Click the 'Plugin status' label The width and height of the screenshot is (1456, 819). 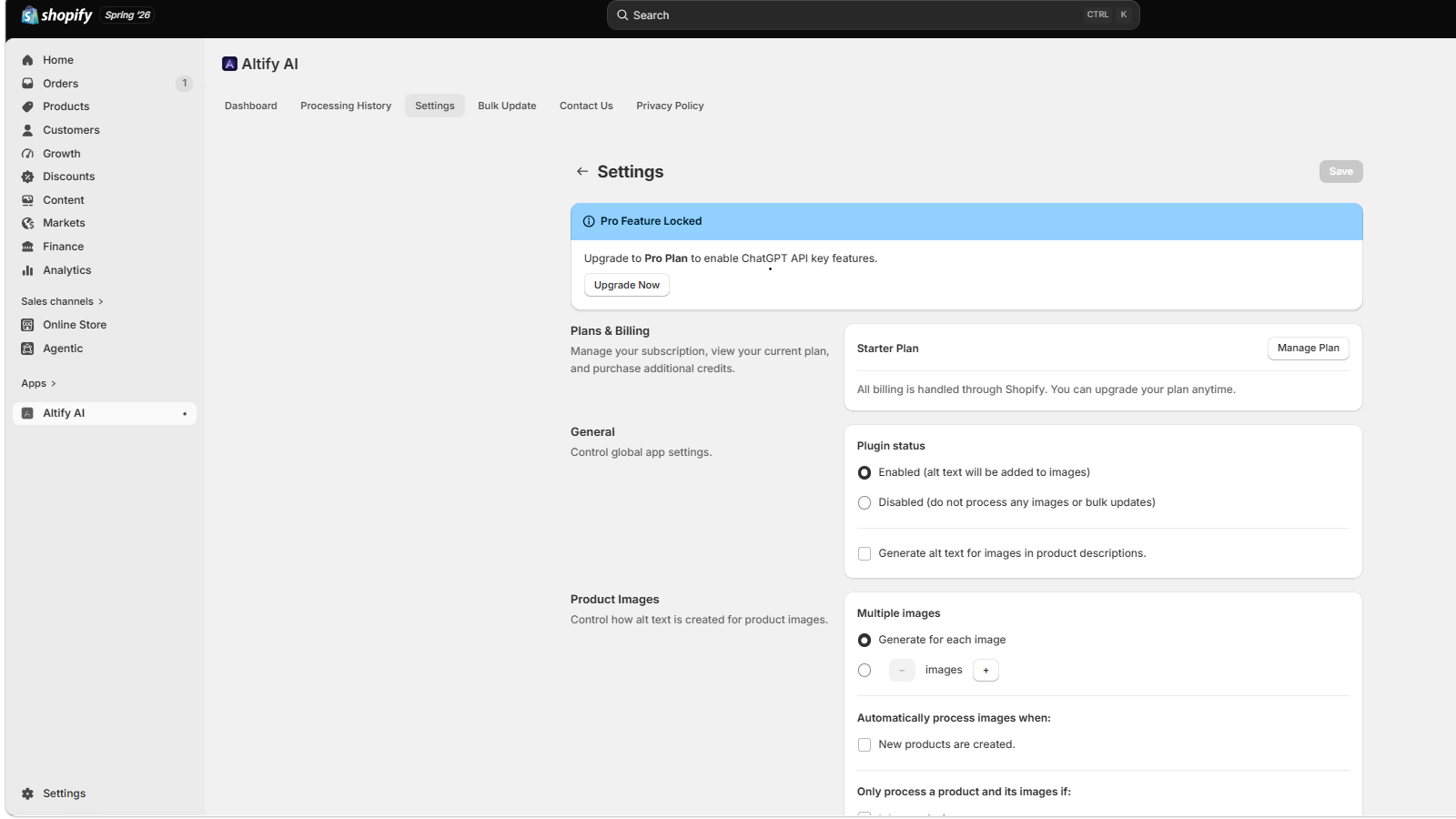point(891,446)
